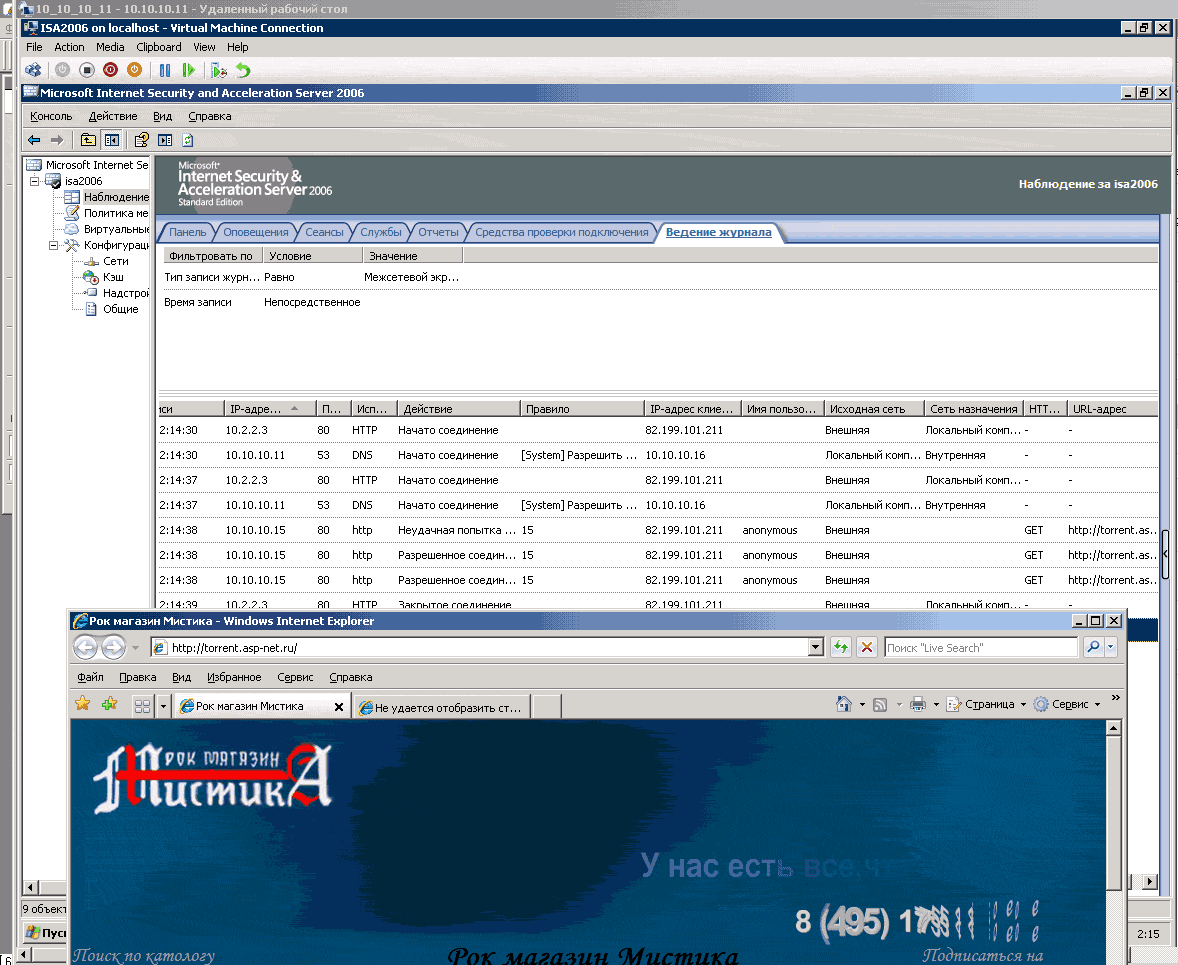Switch to the Сеансы tab
The image size is (1178, 965).
[x=324, y=232]
